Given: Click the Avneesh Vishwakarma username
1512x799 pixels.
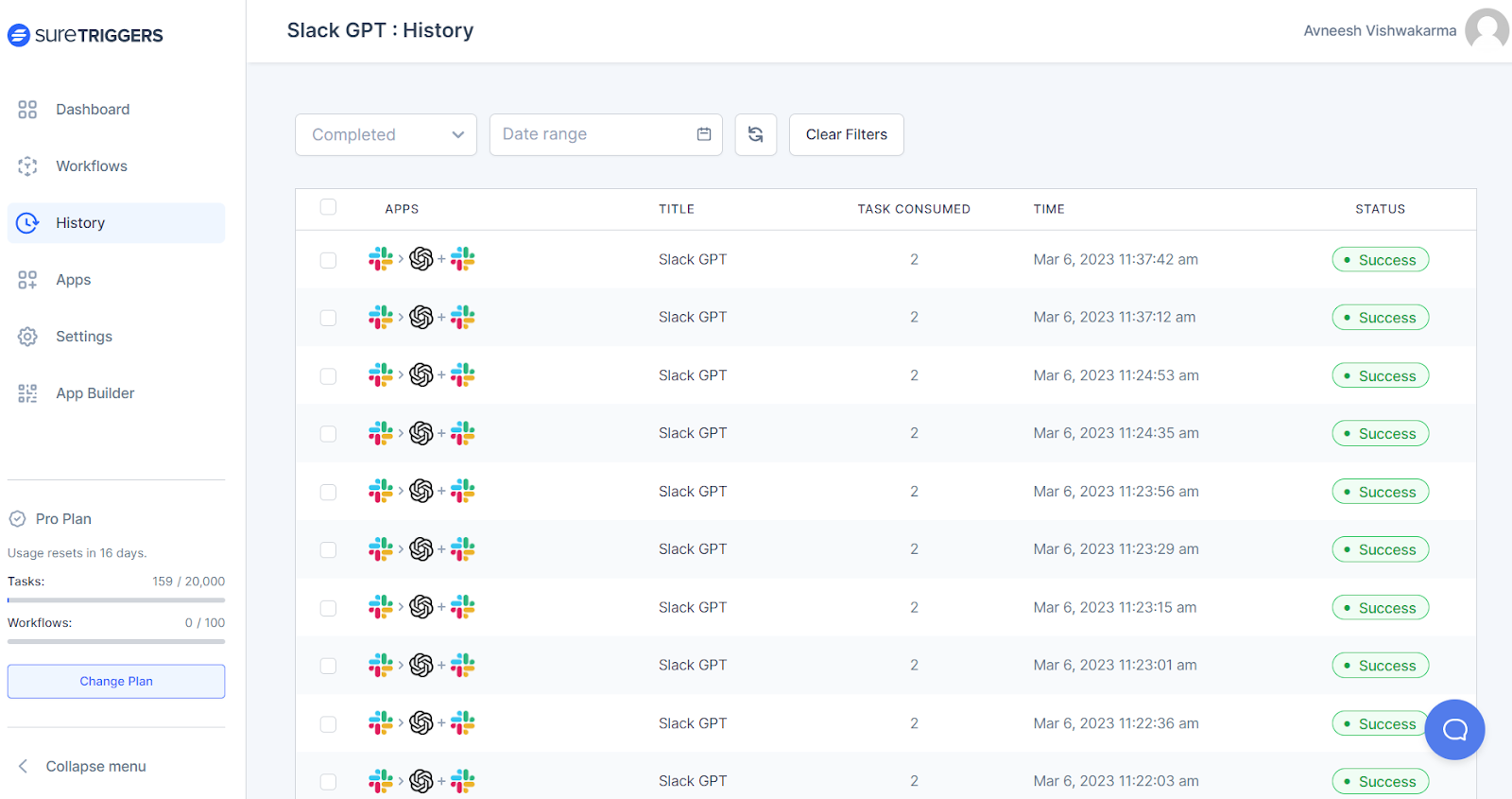Looking at the screenshot, I should click(1380, 30).
